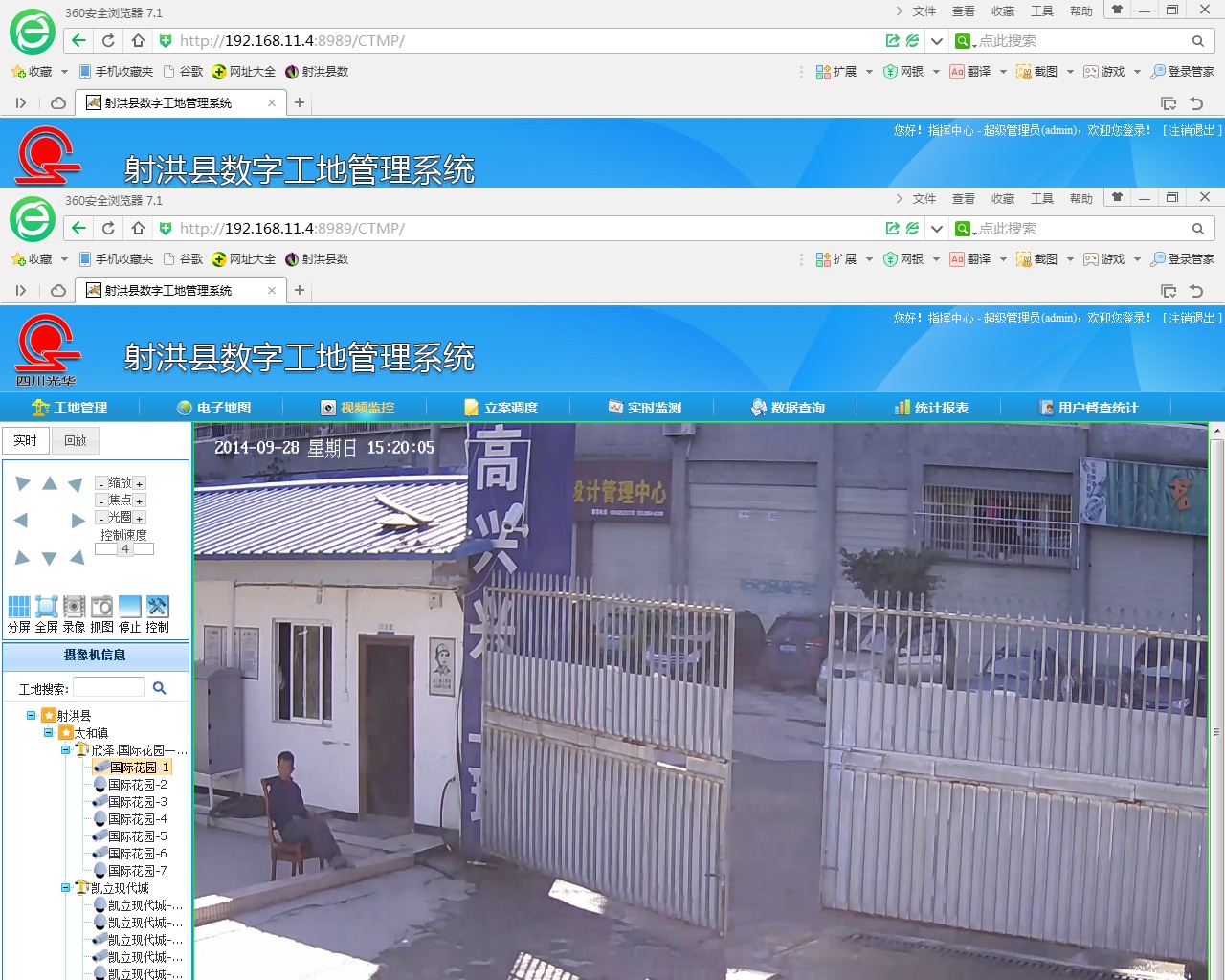Take a 抓图 snapshot of the video

(x=102, y=607)
